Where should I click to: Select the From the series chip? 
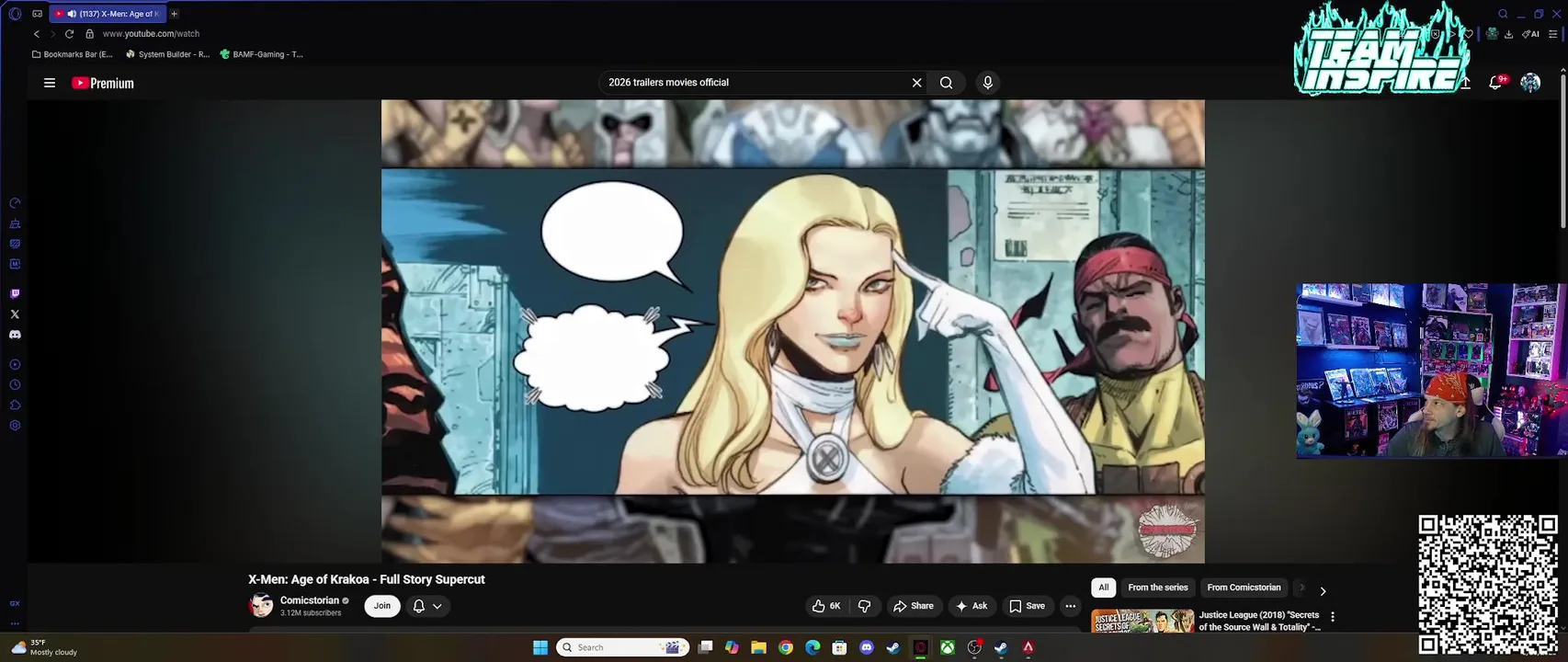1158,588
